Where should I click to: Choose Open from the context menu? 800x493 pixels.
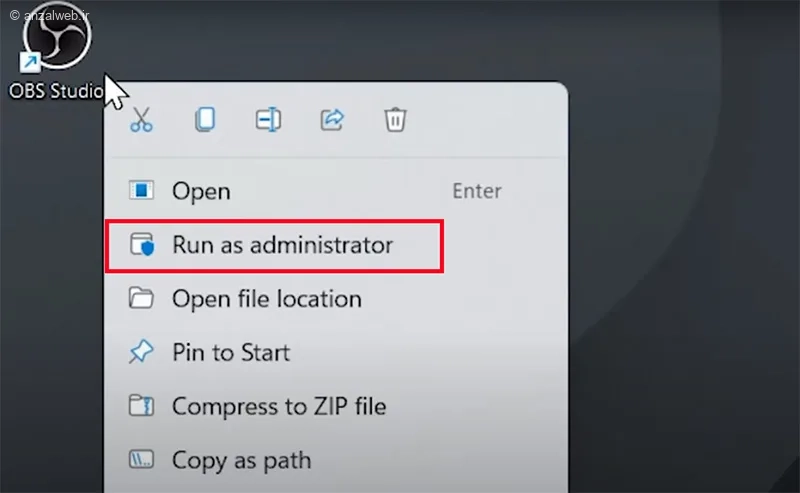coord(337,191)
